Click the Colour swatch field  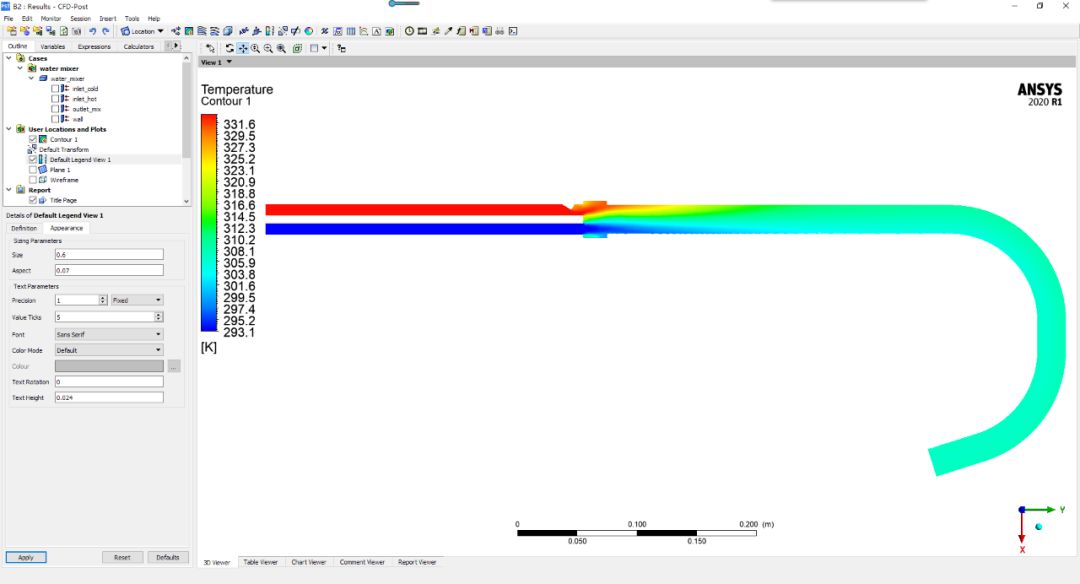coord(109,366)
